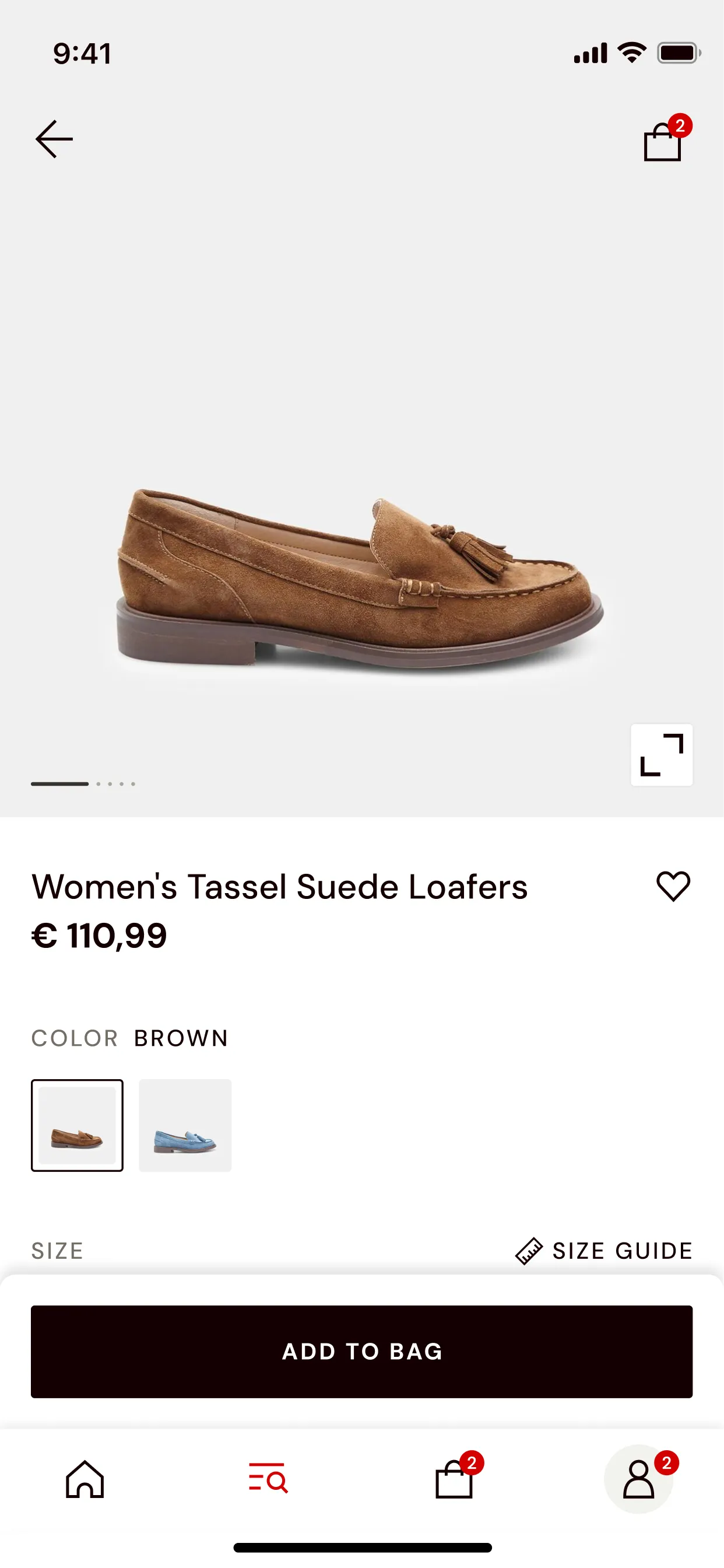Open the bag tab in bottom navigation

455,1479
